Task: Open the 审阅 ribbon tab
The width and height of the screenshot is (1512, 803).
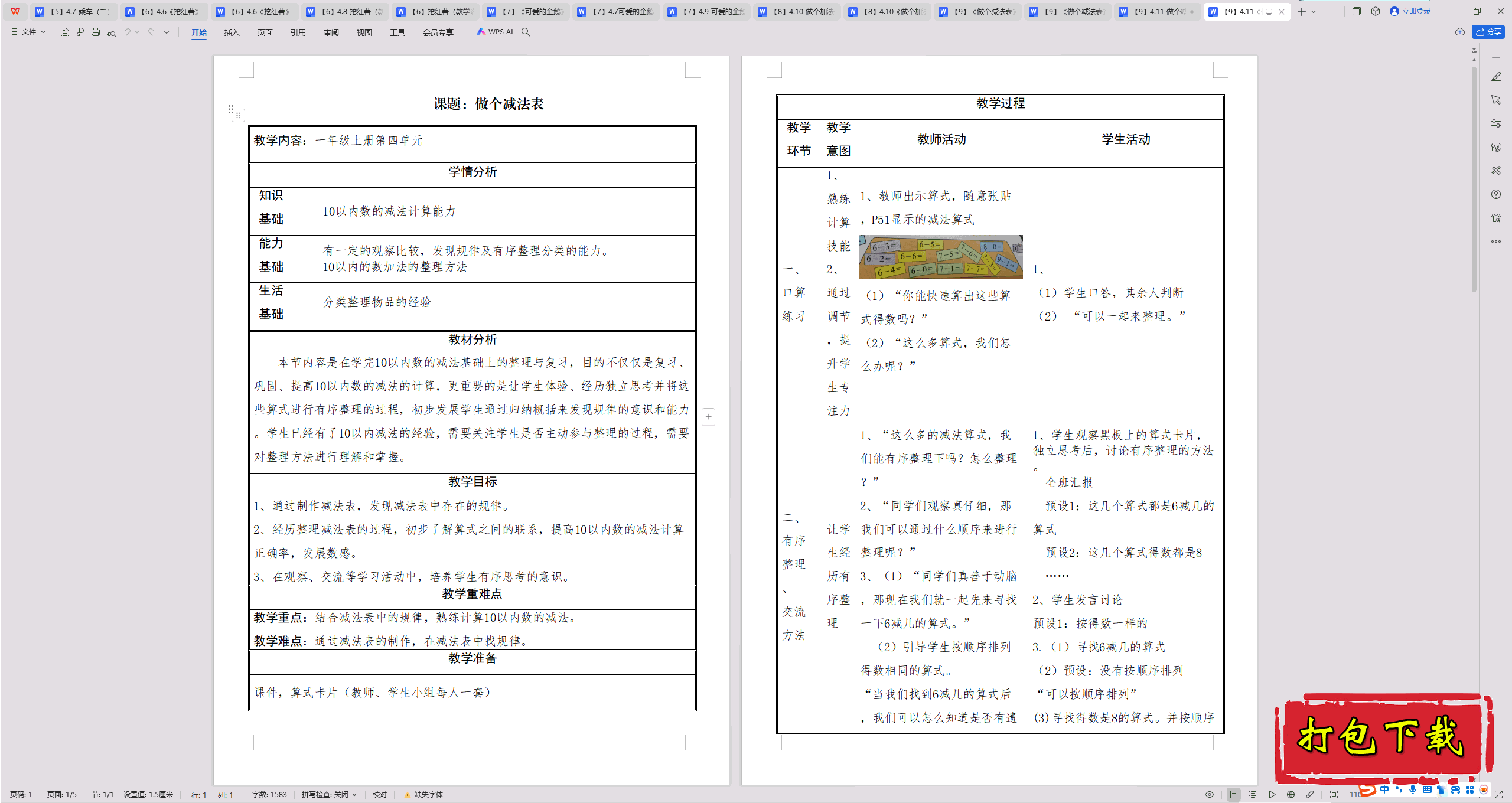Action: point(331,32)
